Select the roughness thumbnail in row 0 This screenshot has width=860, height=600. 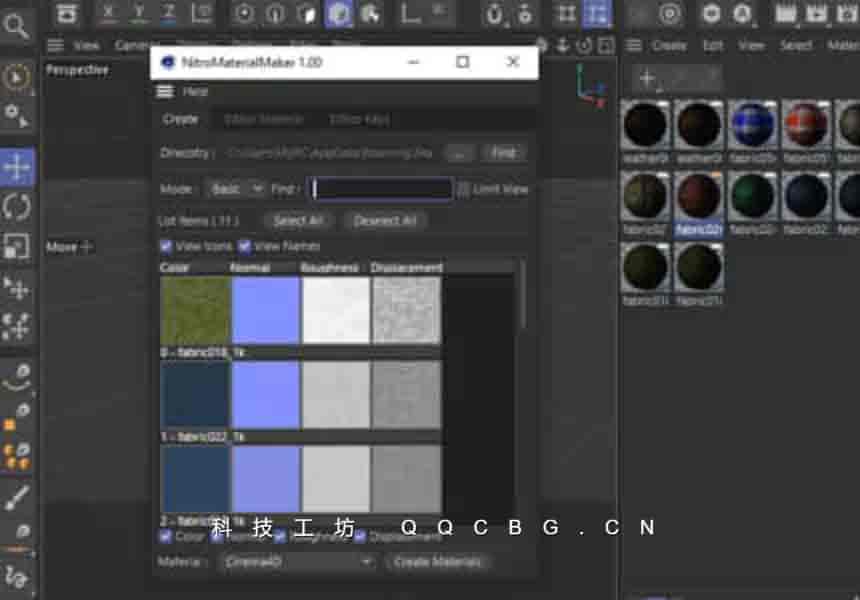coord(336,310)
